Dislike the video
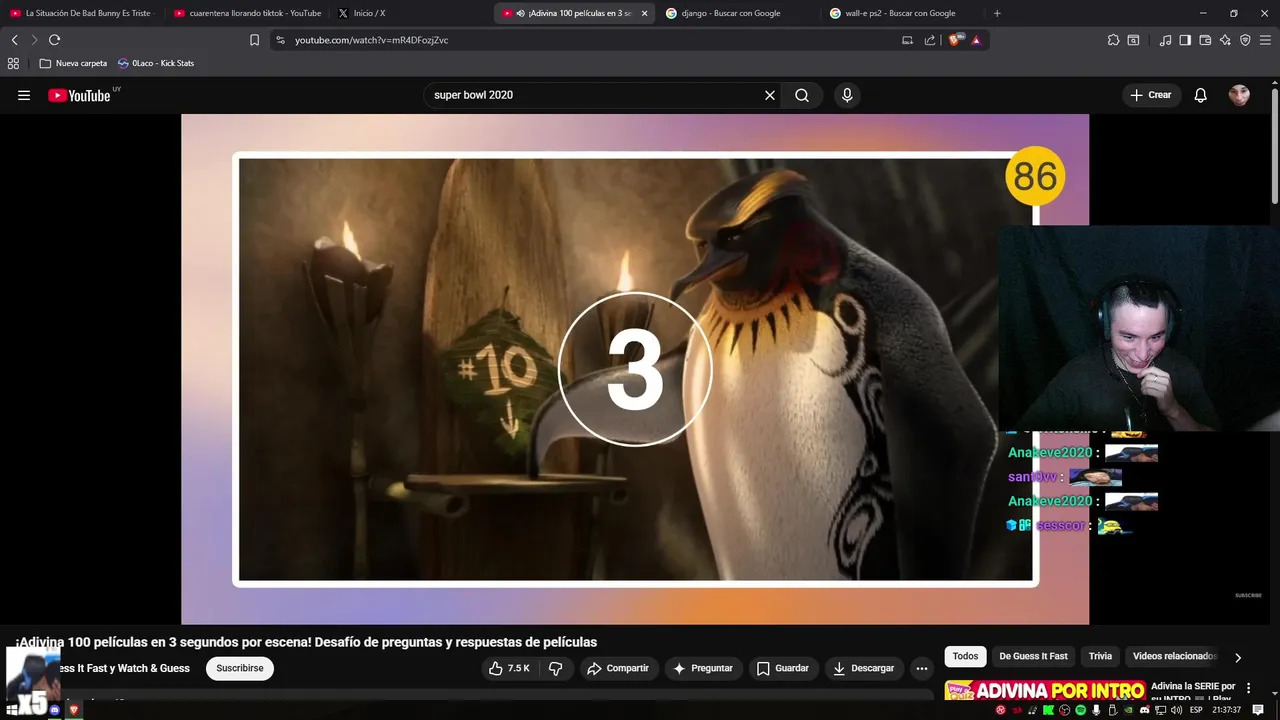 pyautogui.click(x=556, y=668)
